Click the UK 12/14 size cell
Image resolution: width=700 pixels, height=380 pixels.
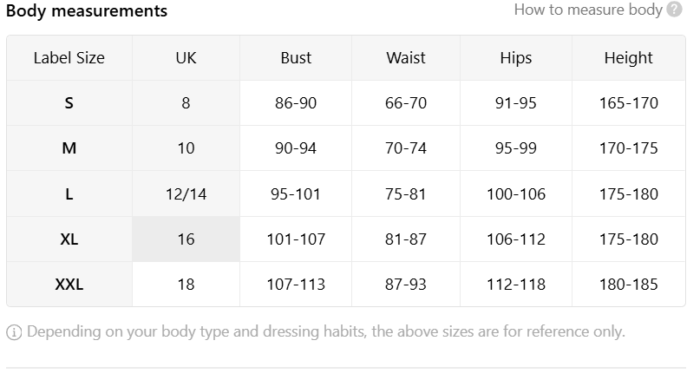point(186,194)
